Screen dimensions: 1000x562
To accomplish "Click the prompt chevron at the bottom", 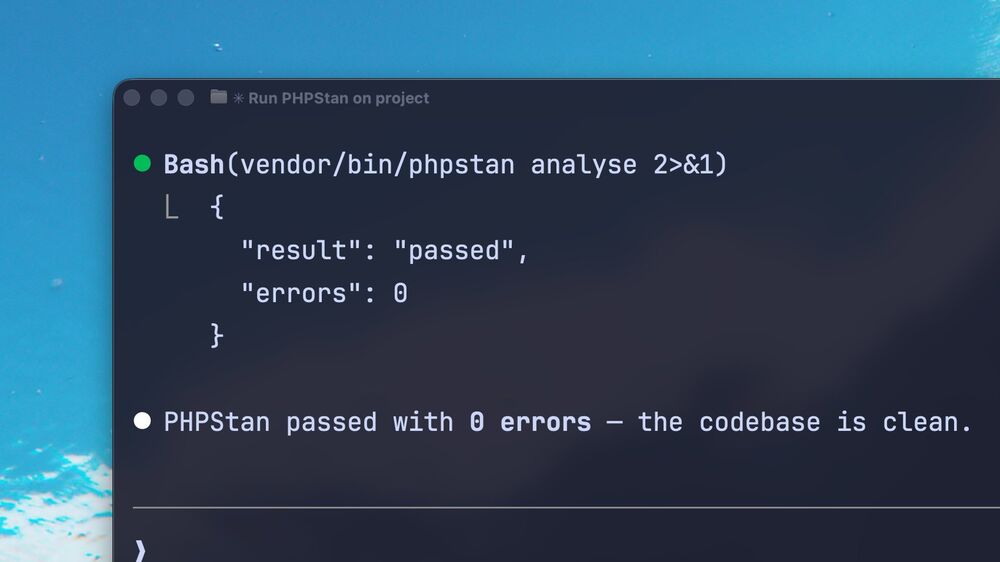I will pos(140,550).
